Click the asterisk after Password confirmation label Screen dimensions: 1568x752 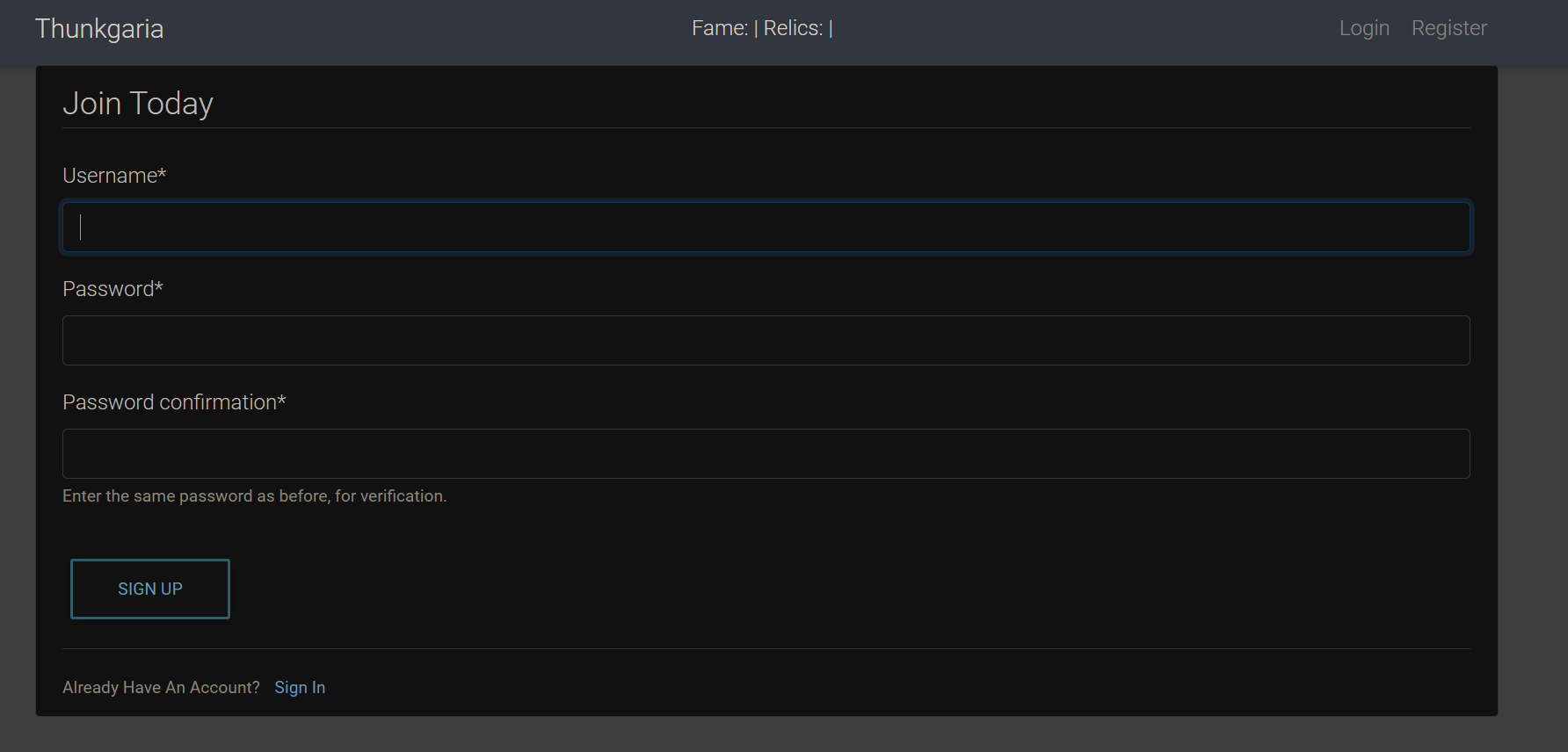[281, 401]
